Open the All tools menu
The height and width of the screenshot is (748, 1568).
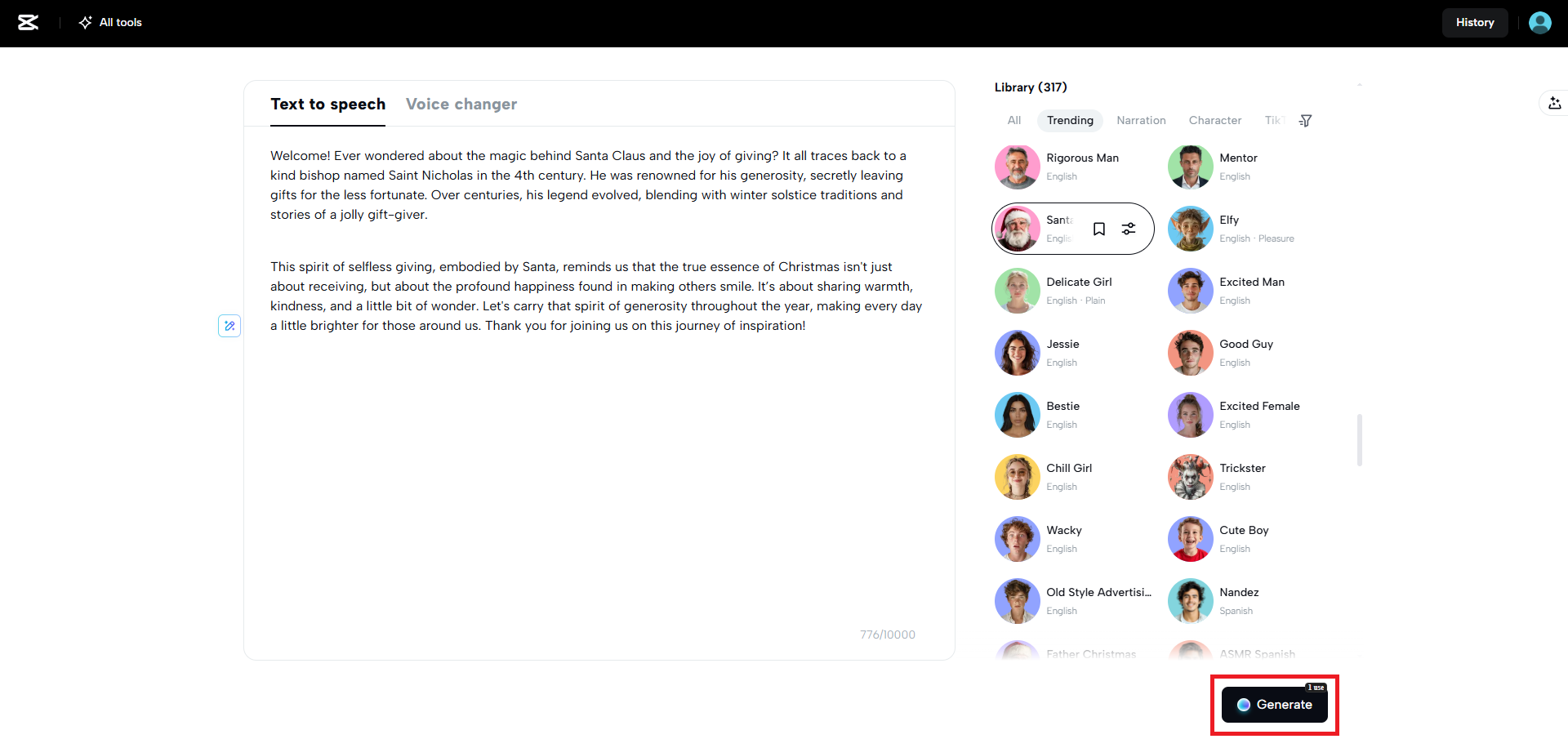[x=110, y=23]
